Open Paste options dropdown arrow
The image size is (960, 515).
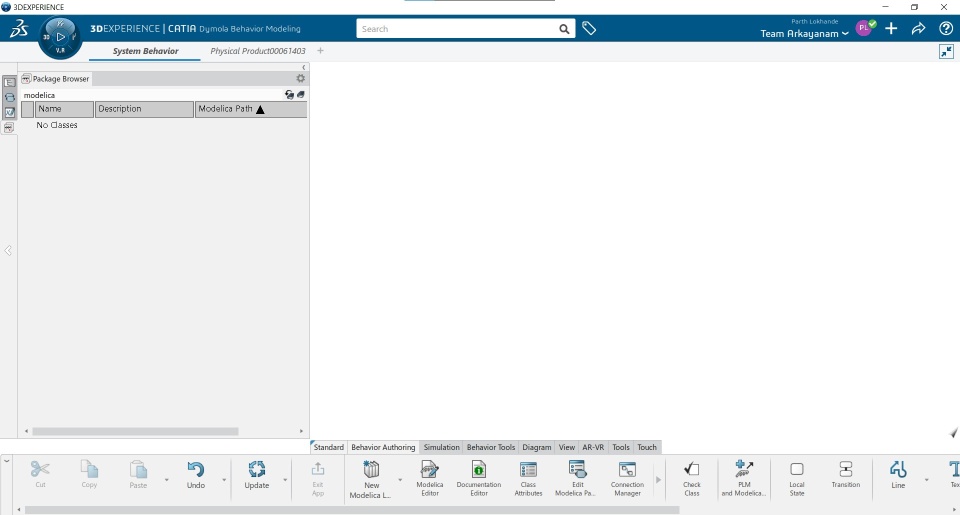coord(166,479)
